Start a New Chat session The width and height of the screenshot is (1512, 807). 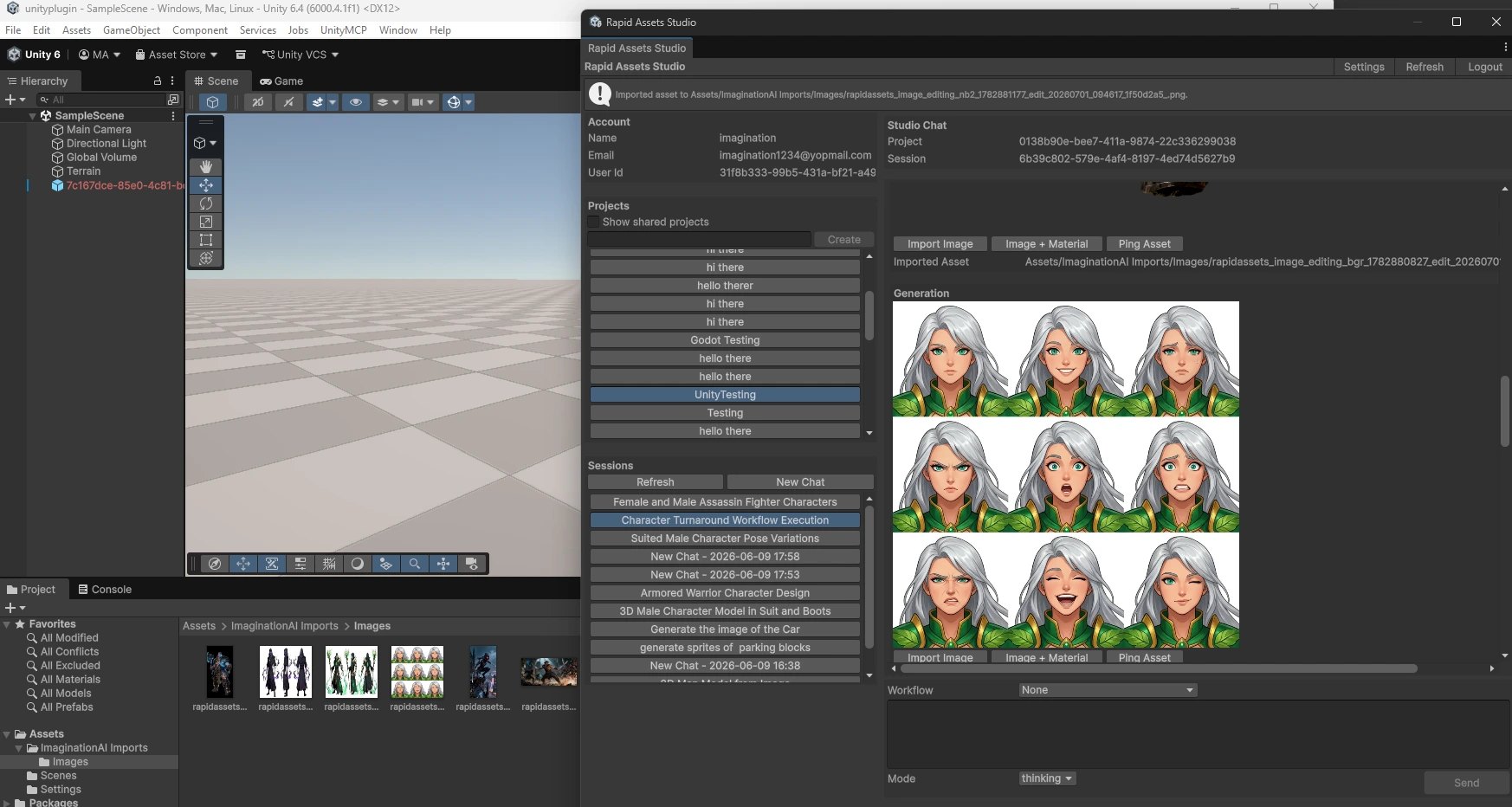click(x=800, y=482)
